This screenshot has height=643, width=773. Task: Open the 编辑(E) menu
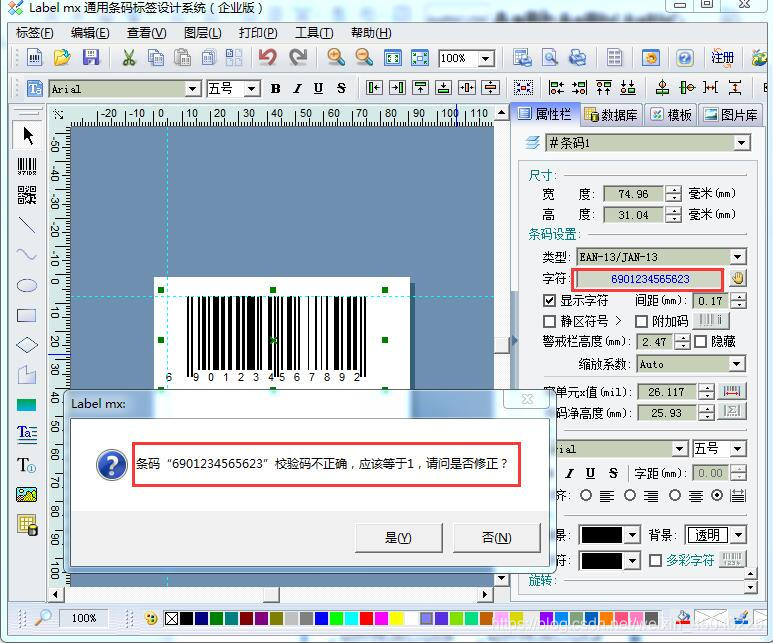[x=90, y=33]
